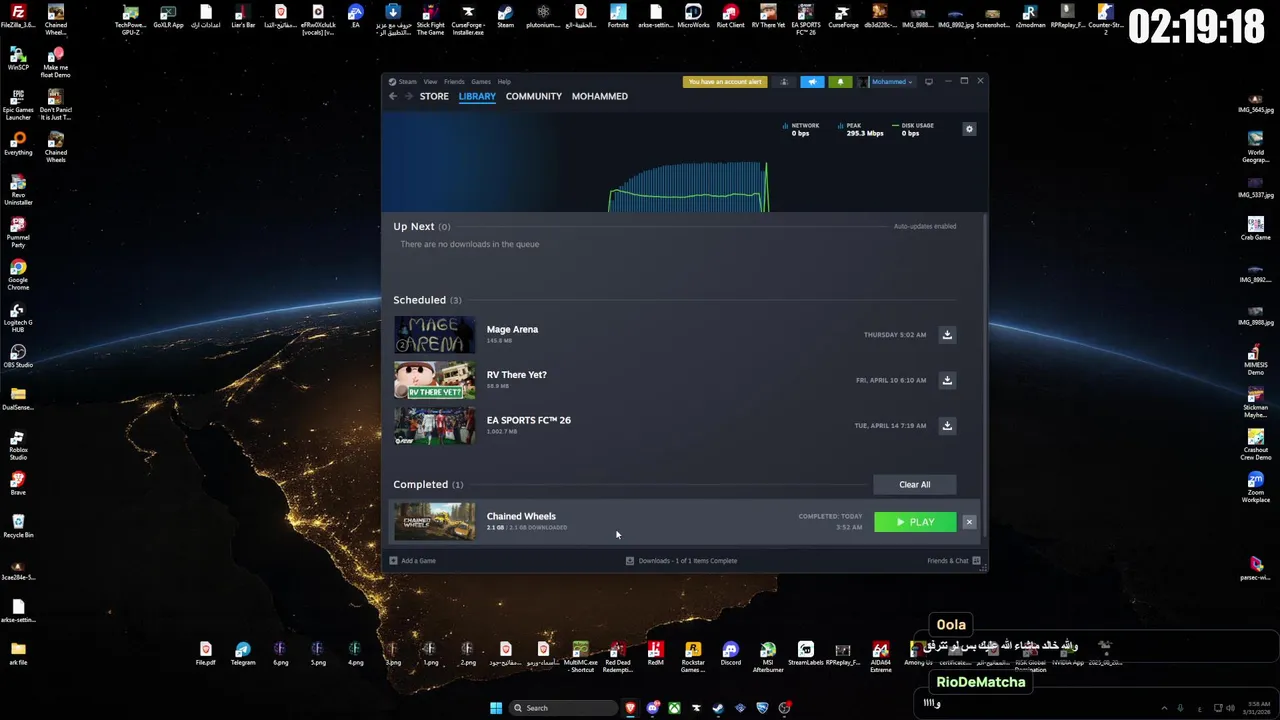Start Mage Arena download now
Image resolution: width=1280 pixels, height=720 pixels.
[947, 335]
